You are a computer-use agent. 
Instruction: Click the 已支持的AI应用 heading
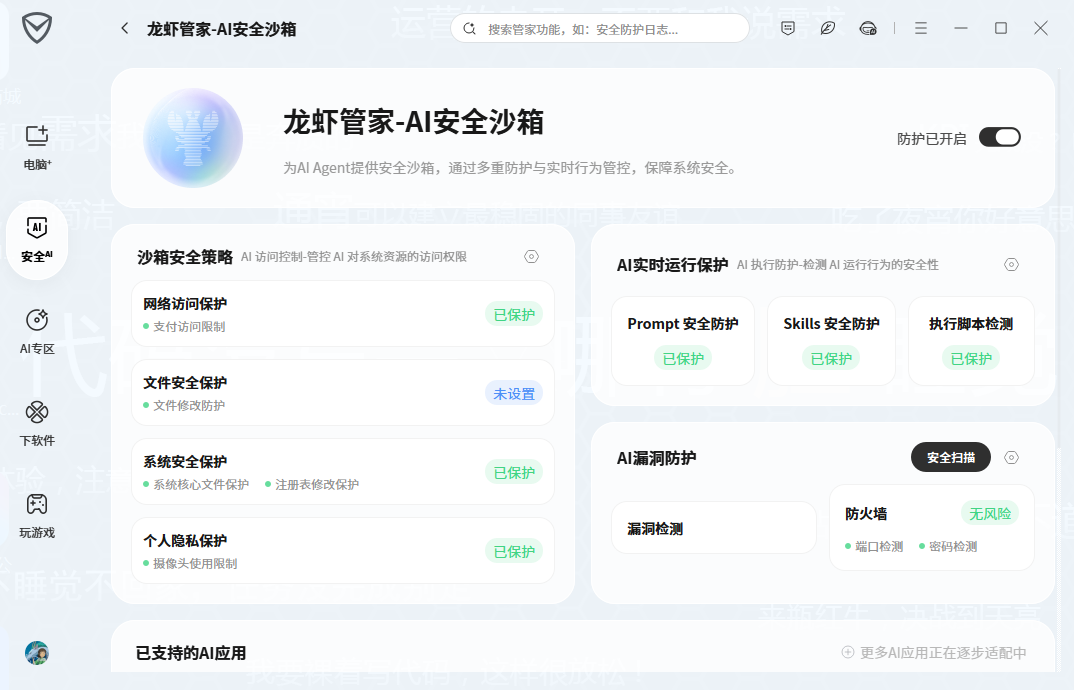pos(191,653)
